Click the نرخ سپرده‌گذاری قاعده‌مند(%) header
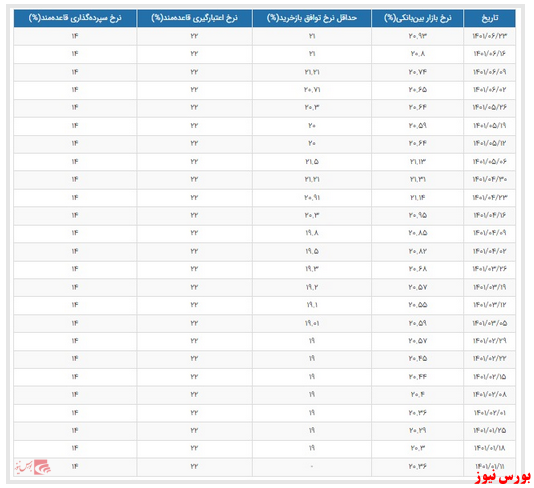Screen dimensions: 534x488 pyautogui.click(x=75, y=18)
